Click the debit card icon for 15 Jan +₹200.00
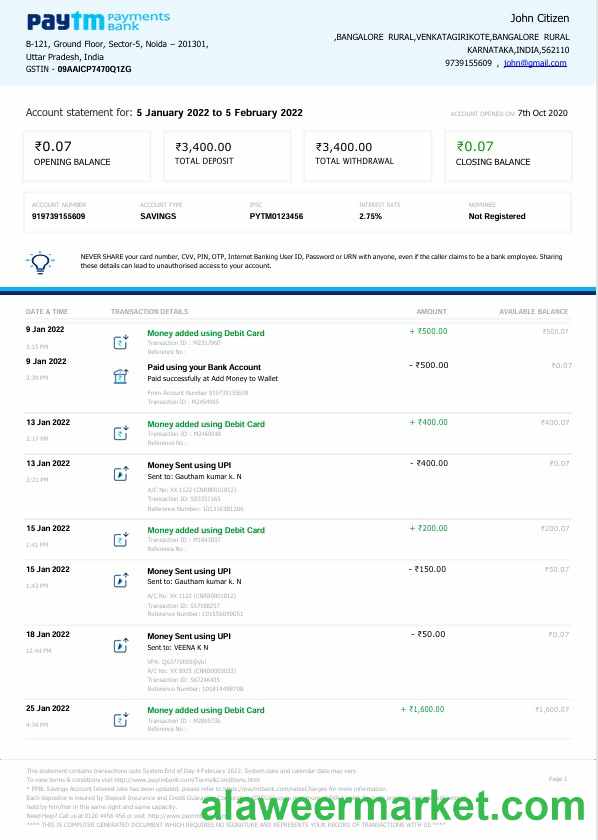This screenshot has width=598, height=840. (121, 539)
